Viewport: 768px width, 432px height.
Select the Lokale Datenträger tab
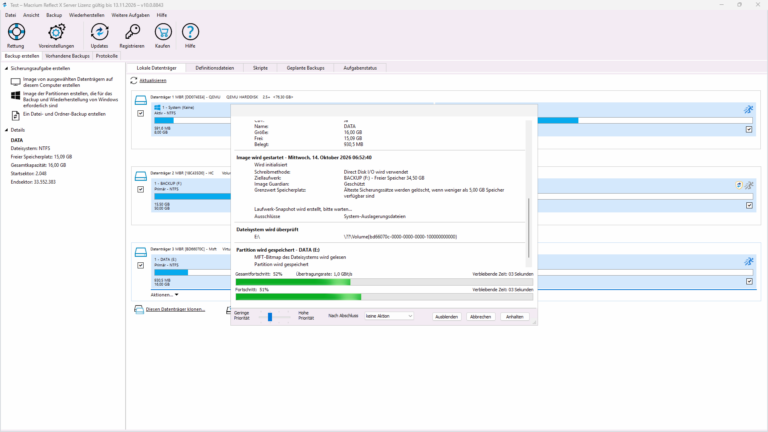156,68
